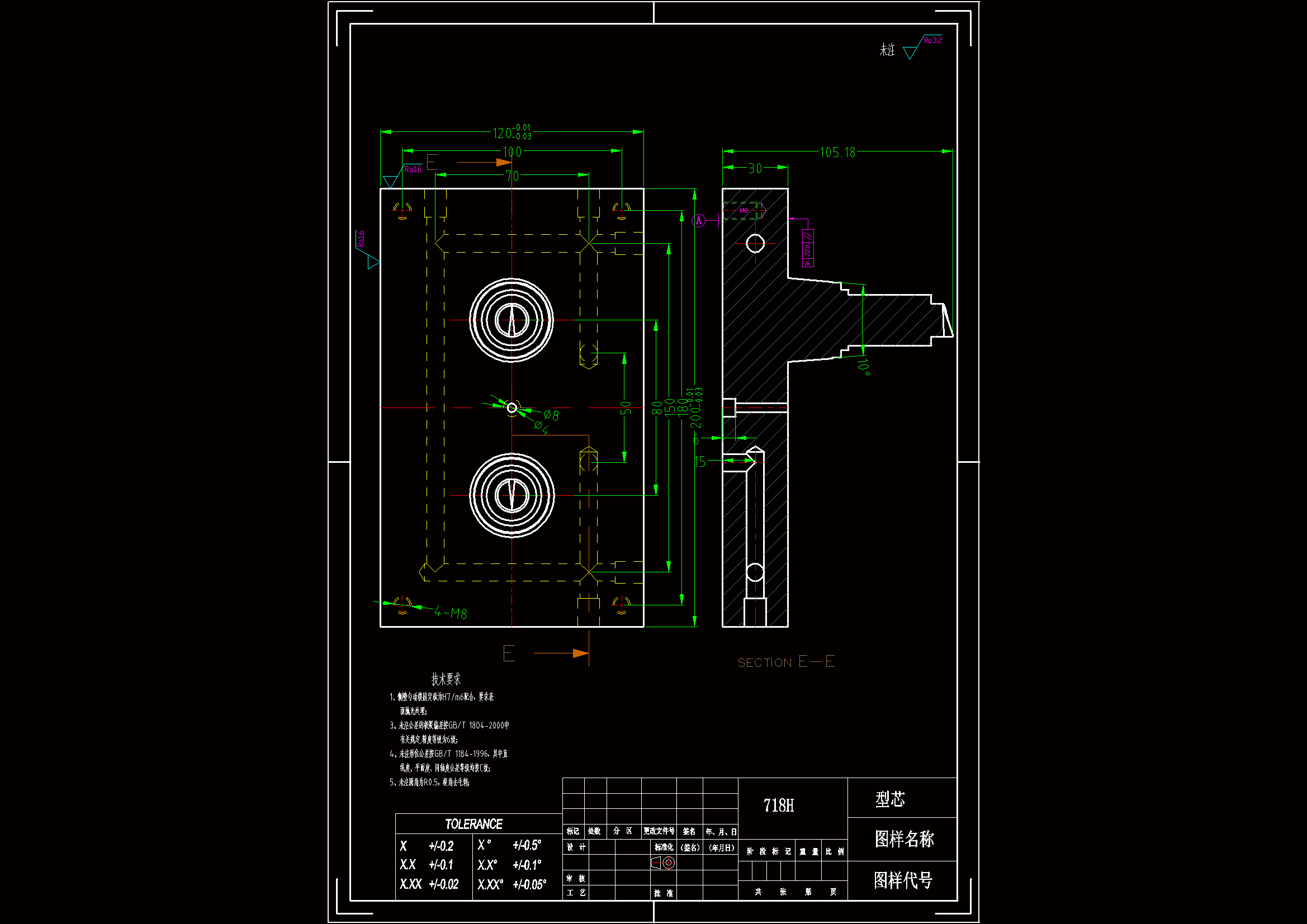Click the 718H material text
This screenshot has height=924, width=1307.
coord(778,805)
